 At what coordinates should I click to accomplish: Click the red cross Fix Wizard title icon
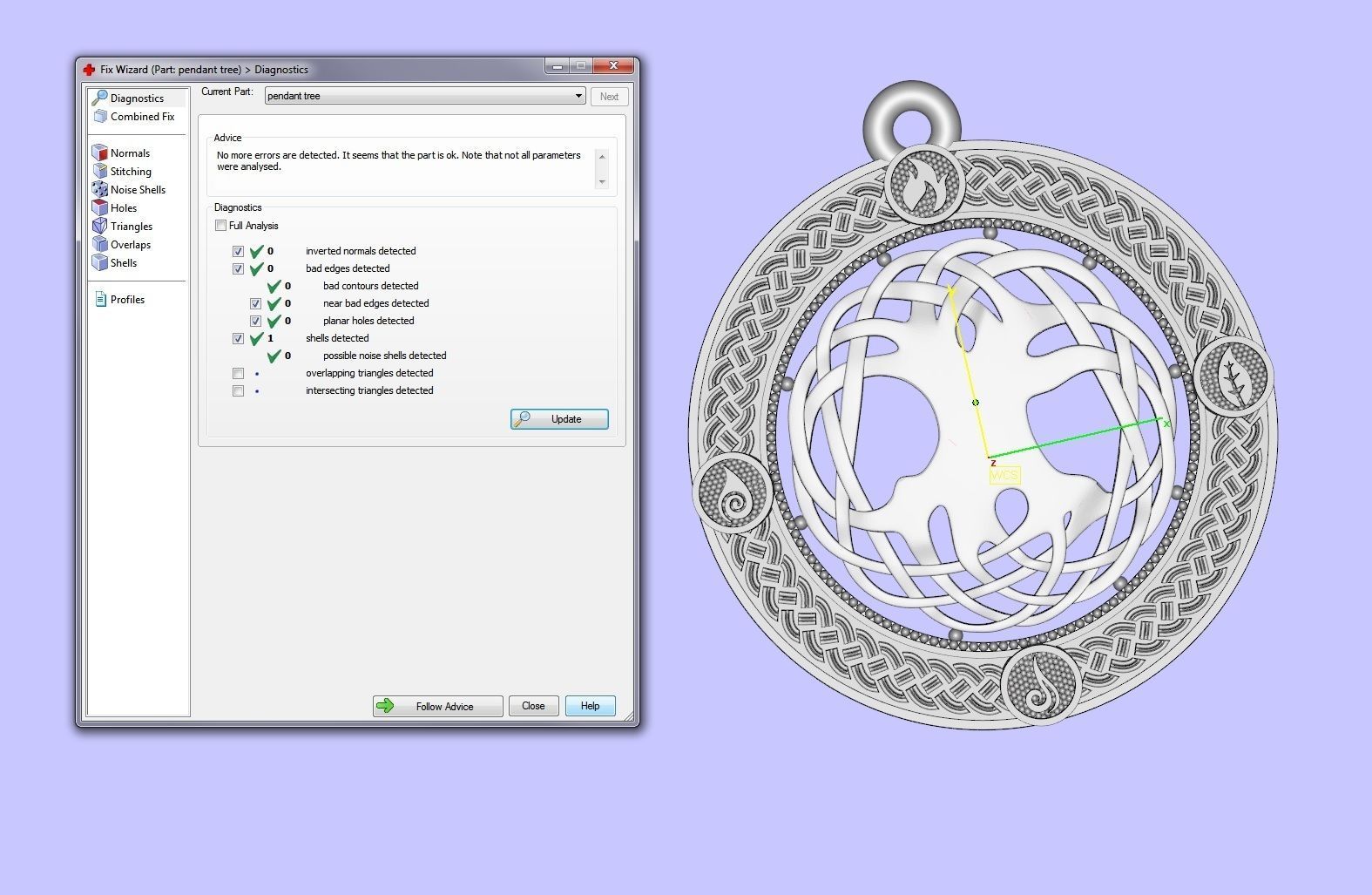click(x=89, y=70)
